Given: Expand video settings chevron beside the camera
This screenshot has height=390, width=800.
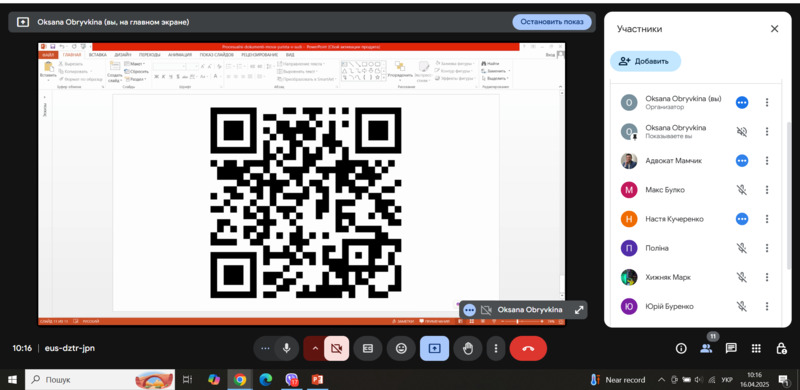Looking at the screenshot, I should point(314,349).
